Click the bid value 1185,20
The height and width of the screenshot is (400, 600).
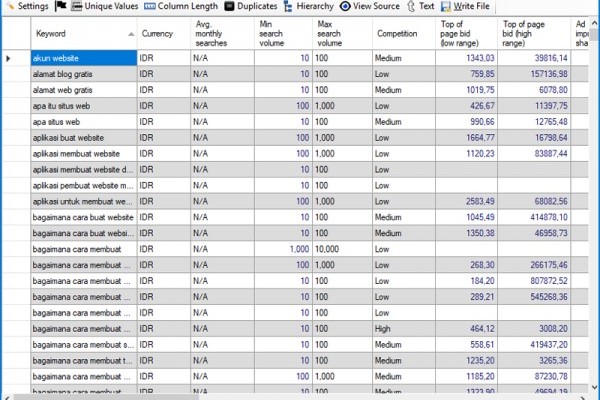480,377
